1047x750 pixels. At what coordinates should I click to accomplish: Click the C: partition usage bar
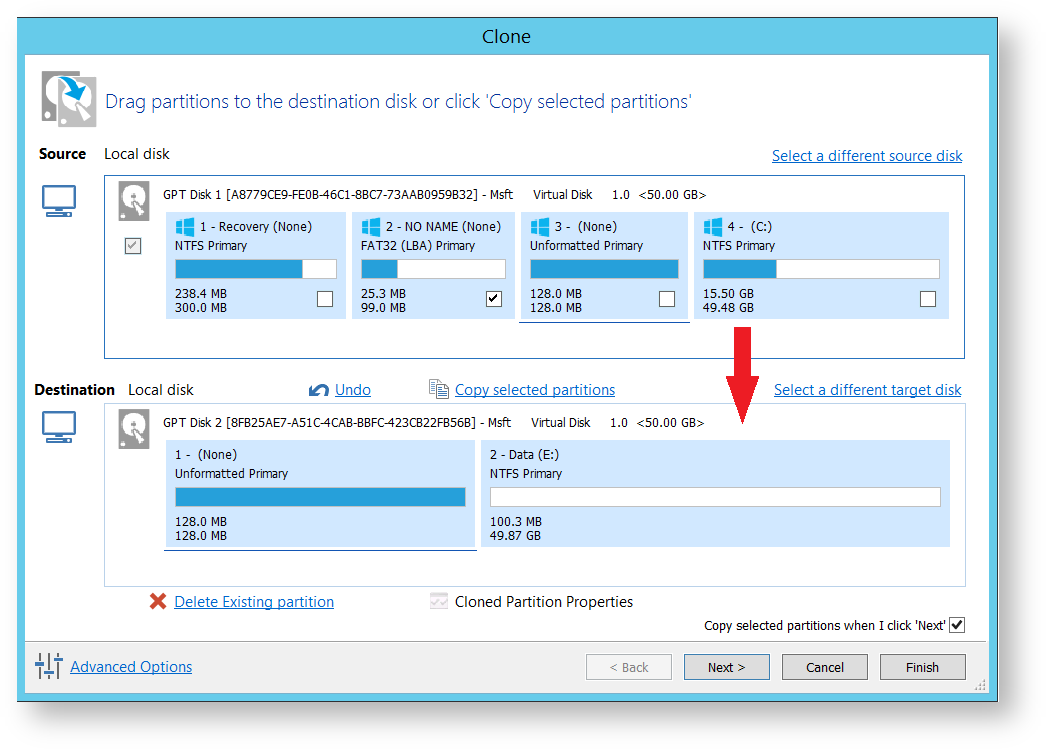(x=821, y=269)
